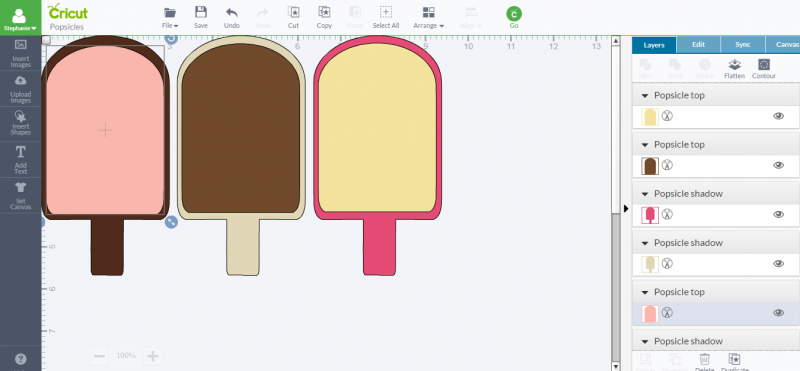The width and height of the screenshot is (800, 371).
Task: Click the Slice tool in the Layers panel
Action: click(x=645, y=69)
